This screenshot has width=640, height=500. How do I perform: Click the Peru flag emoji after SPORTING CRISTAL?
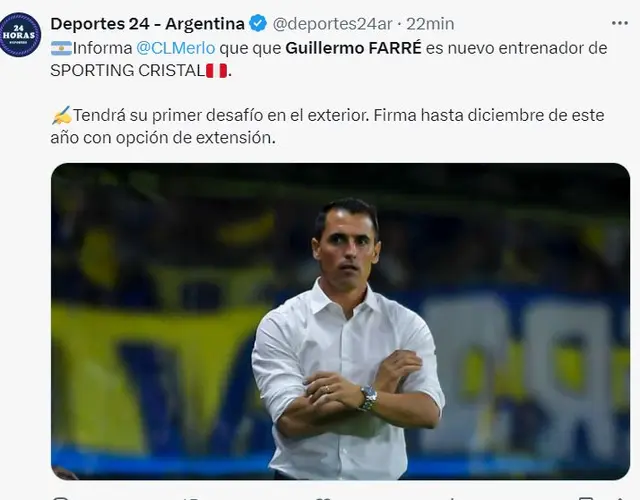[x=216, y=71]
